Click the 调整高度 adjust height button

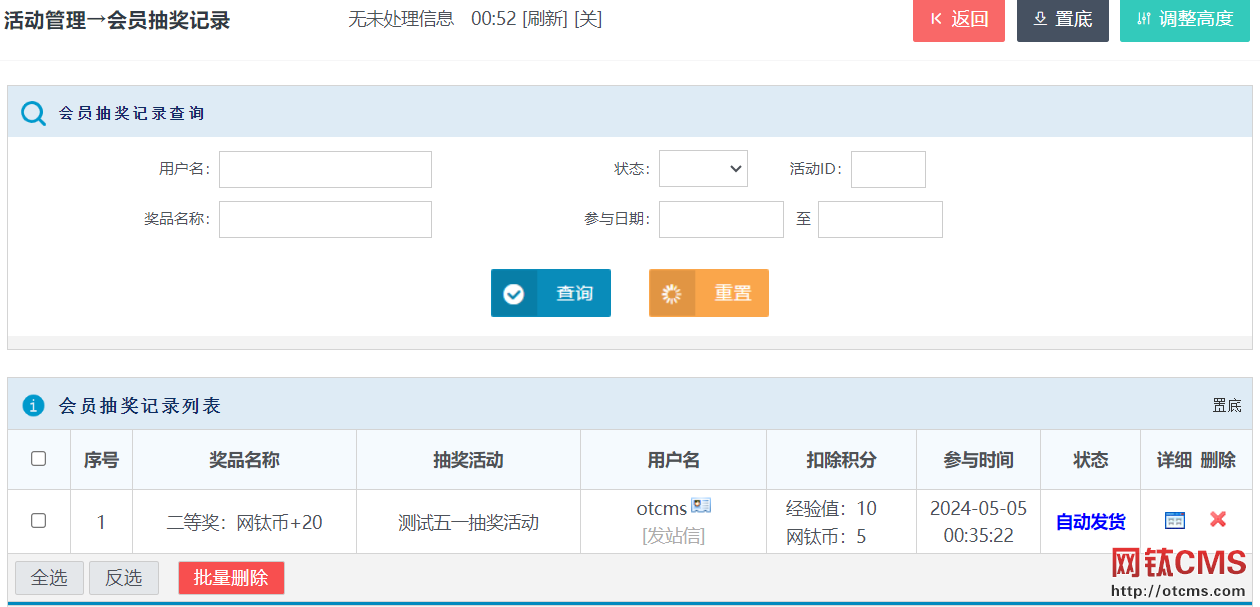[1184, 20]
